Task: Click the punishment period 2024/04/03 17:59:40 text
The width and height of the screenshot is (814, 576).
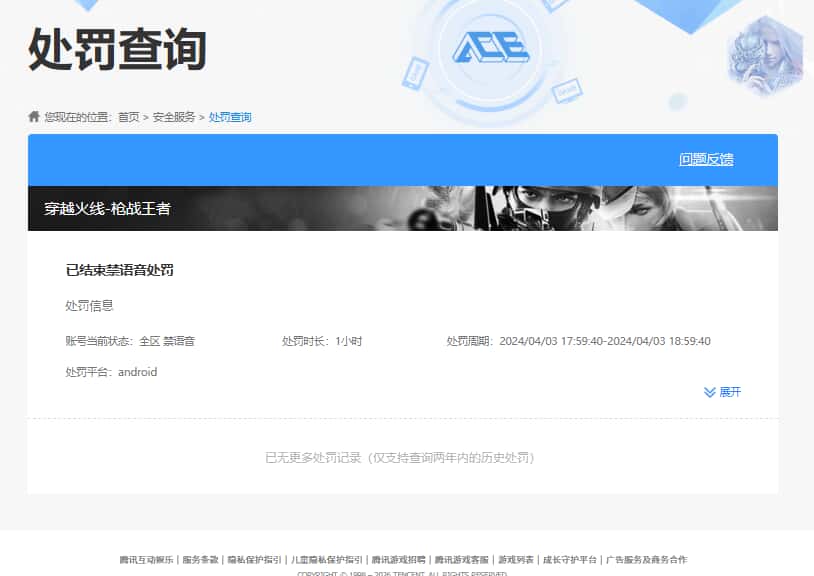Action: (579, 341)
